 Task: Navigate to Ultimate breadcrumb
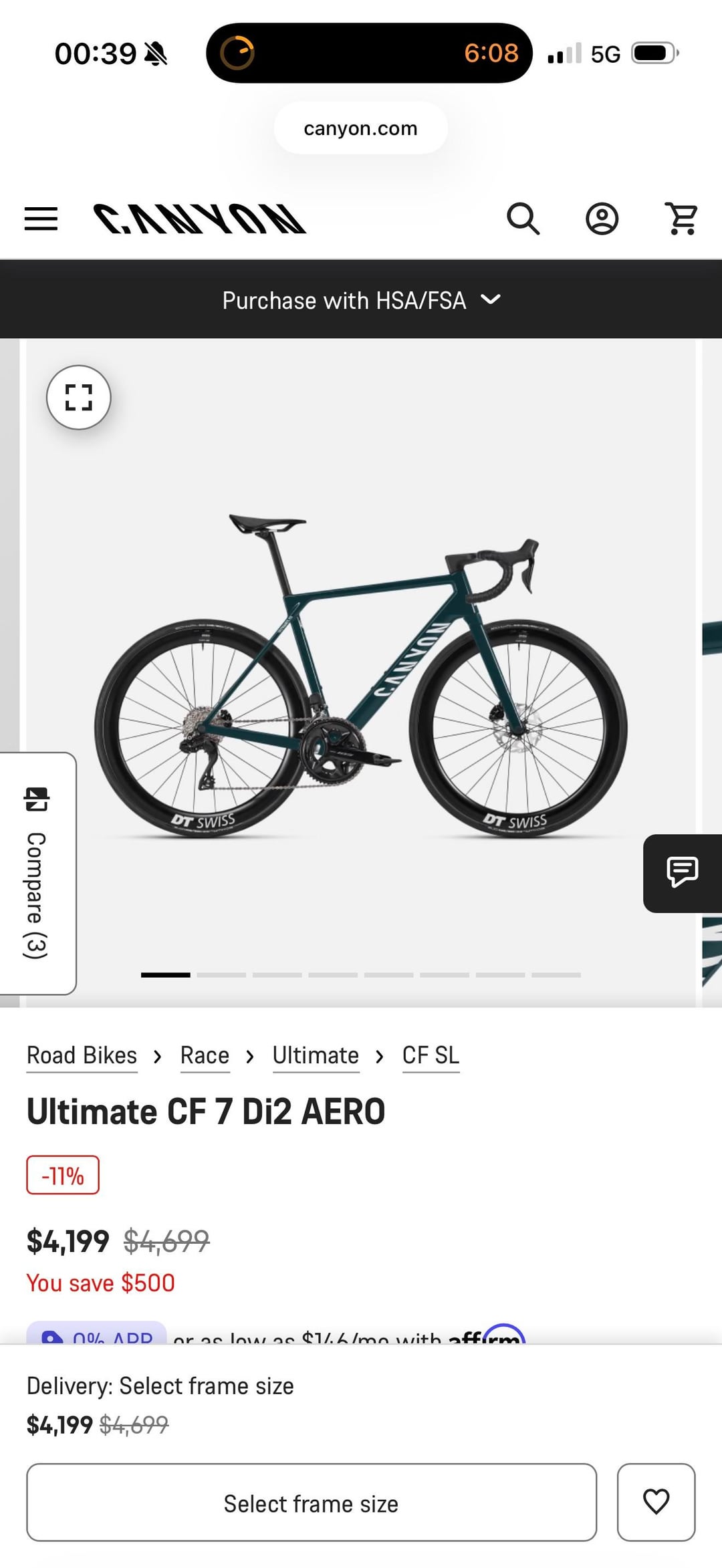tap(316, 1055)
